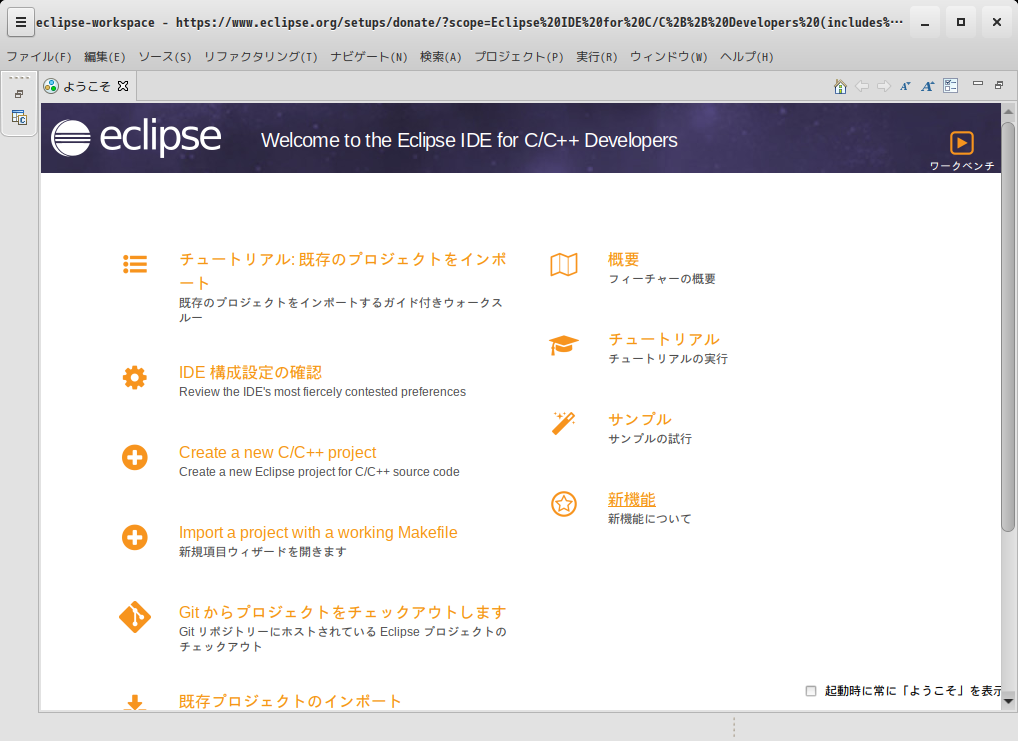Screen dimensions: 1018x741
Task: Toggle 起動時に常に「ようこそ」を表示 checkbox
Action: (x=811, y=690)
